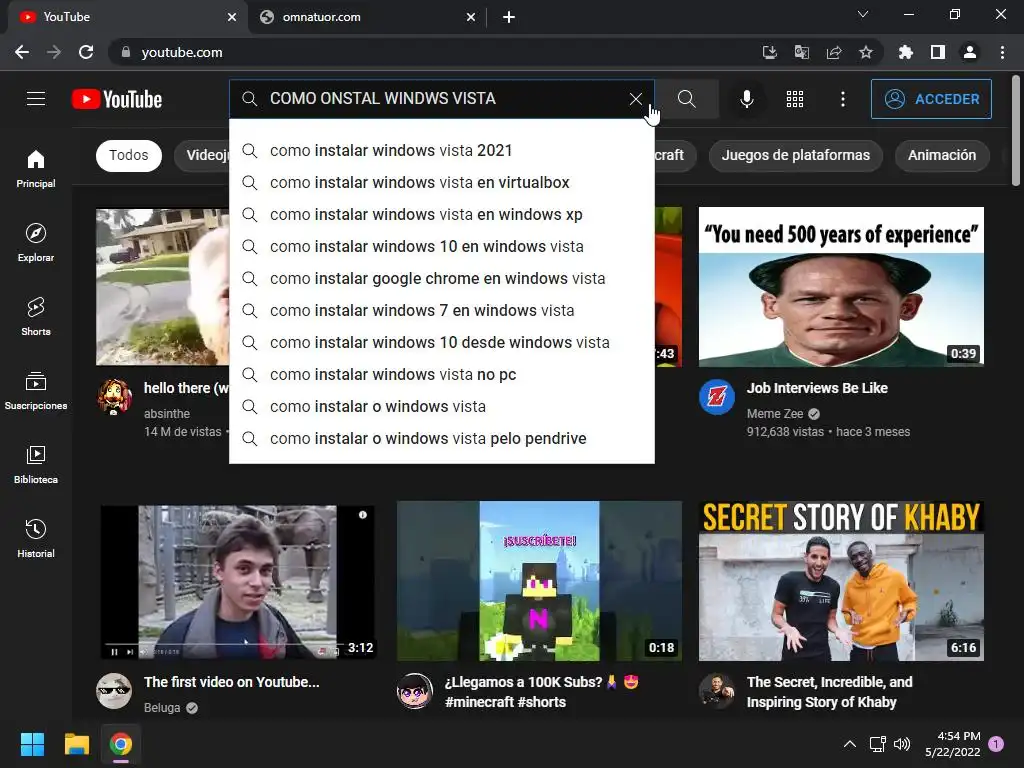Click '¿Llegamos a 100K Subs?' title
1024x768 pixels.
click(x=541, y=692)
